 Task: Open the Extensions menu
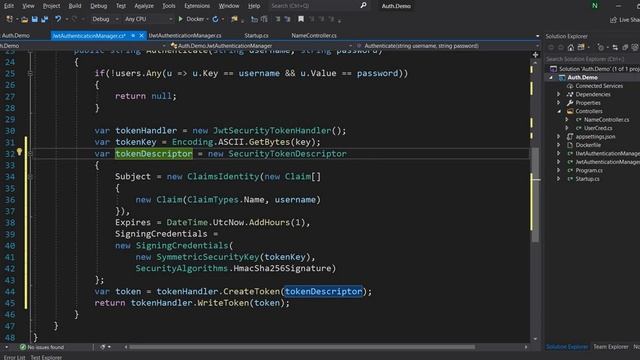197,6
